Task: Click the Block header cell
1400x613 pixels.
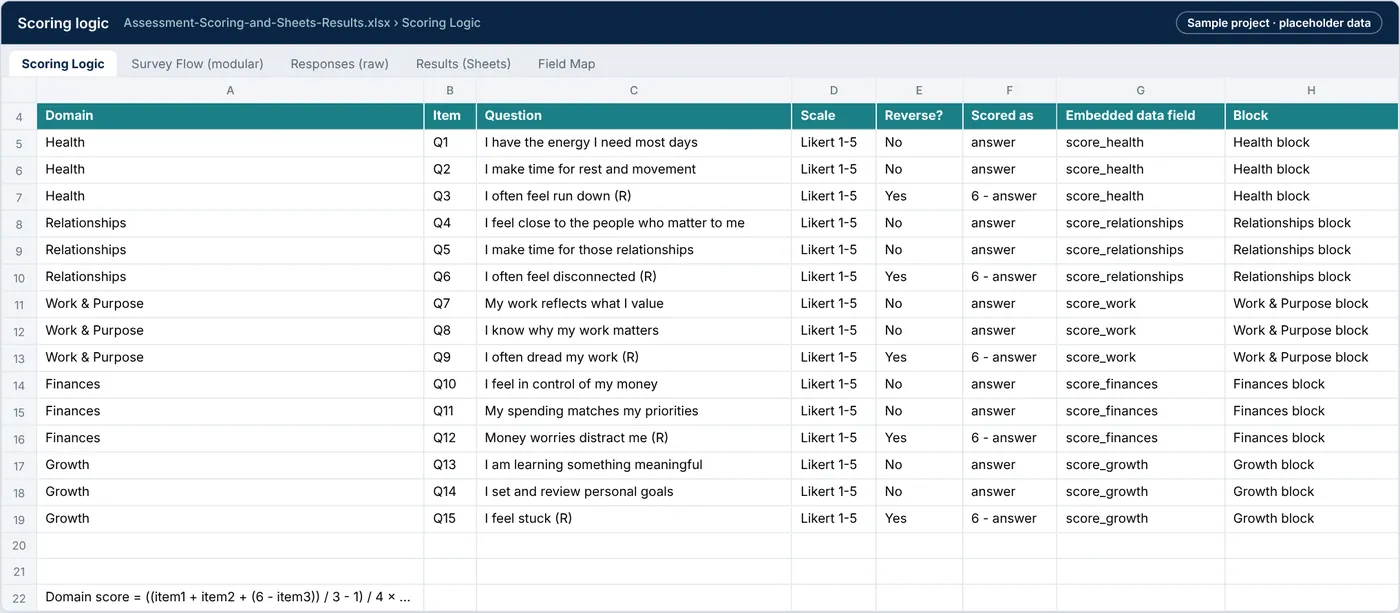Action: pos(1311,116)
